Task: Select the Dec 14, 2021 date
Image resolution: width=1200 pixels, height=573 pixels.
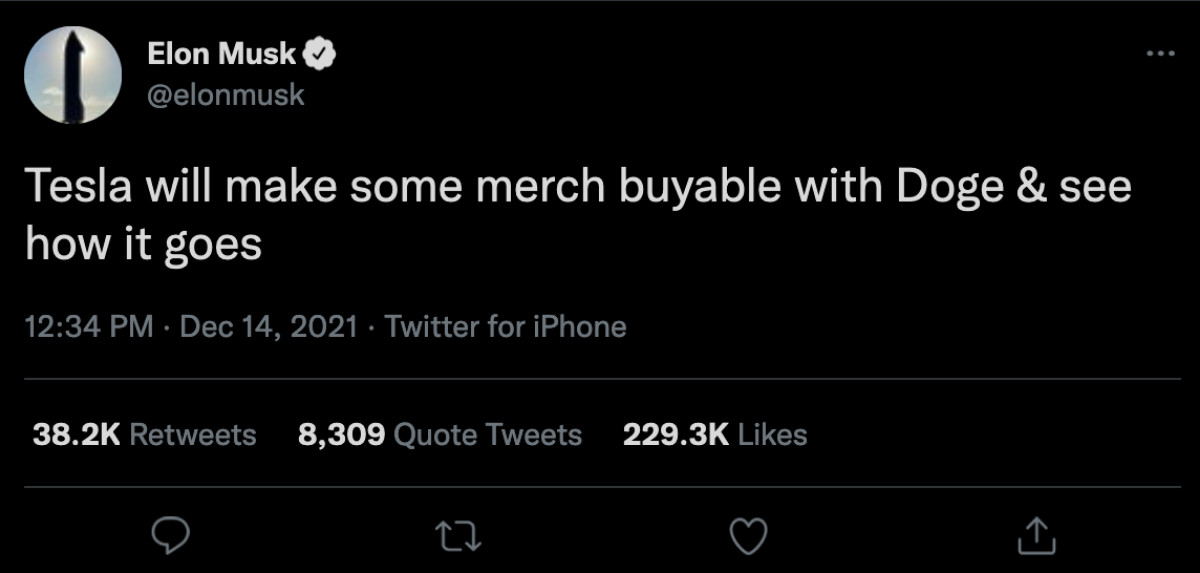Action: [268, 326]
